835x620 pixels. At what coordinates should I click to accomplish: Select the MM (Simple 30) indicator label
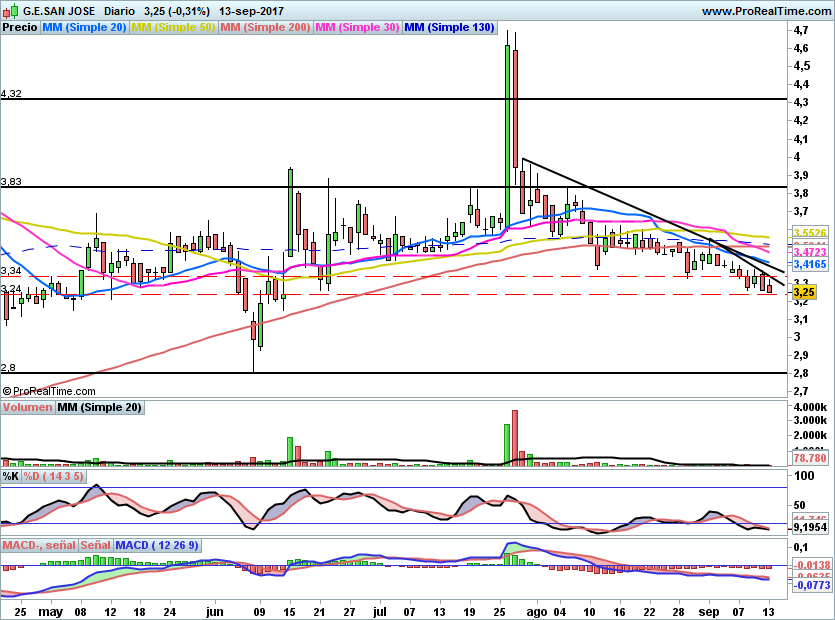tap(357, 28)
